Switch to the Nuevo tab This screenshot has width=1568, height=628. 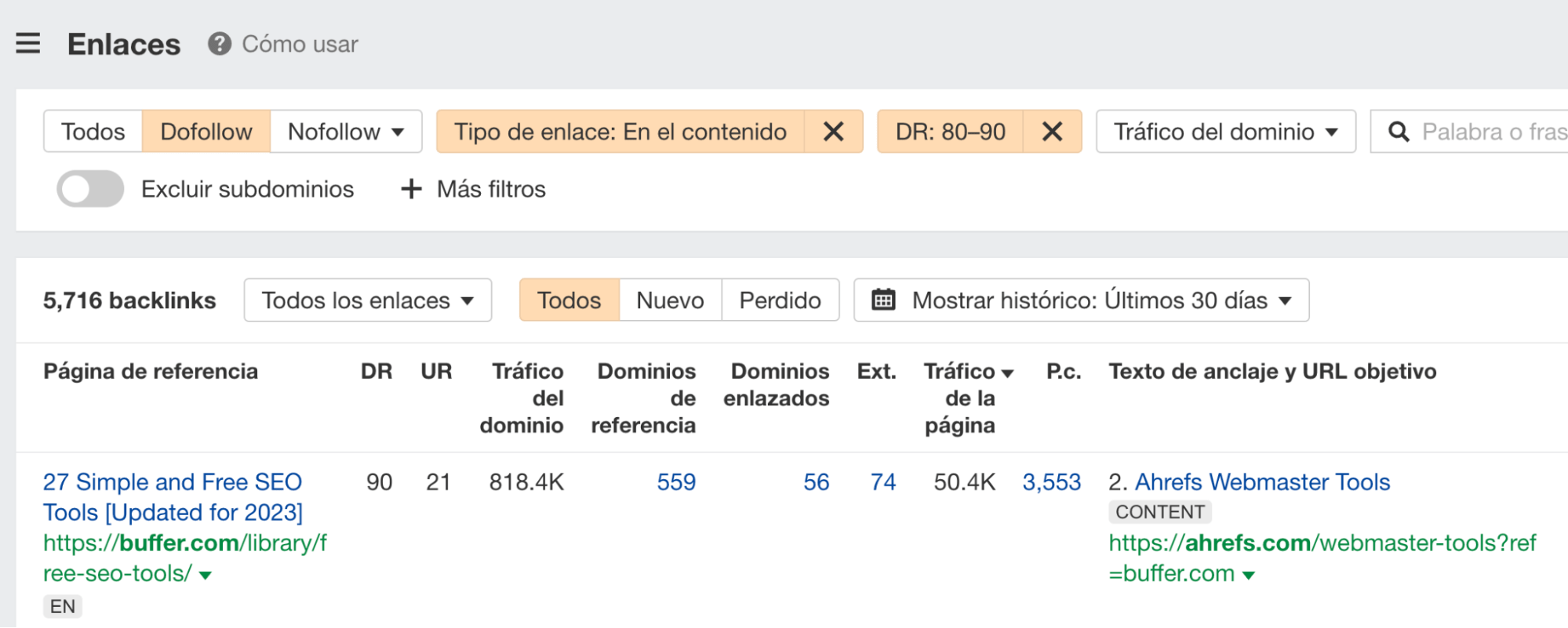click(671, 300)
